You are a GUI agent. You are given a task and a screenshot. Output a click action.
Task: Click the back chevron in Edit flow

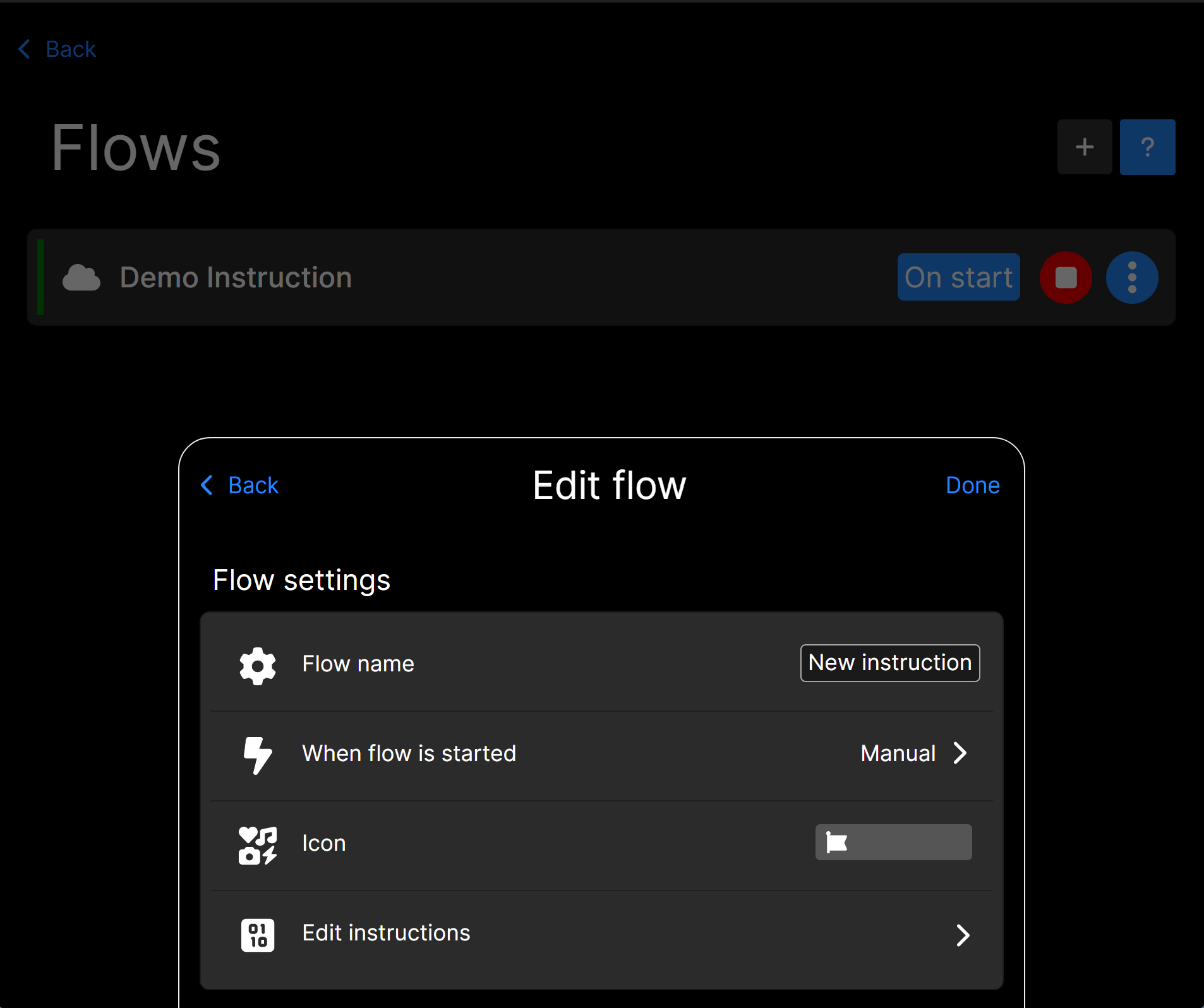pos(207,486)
